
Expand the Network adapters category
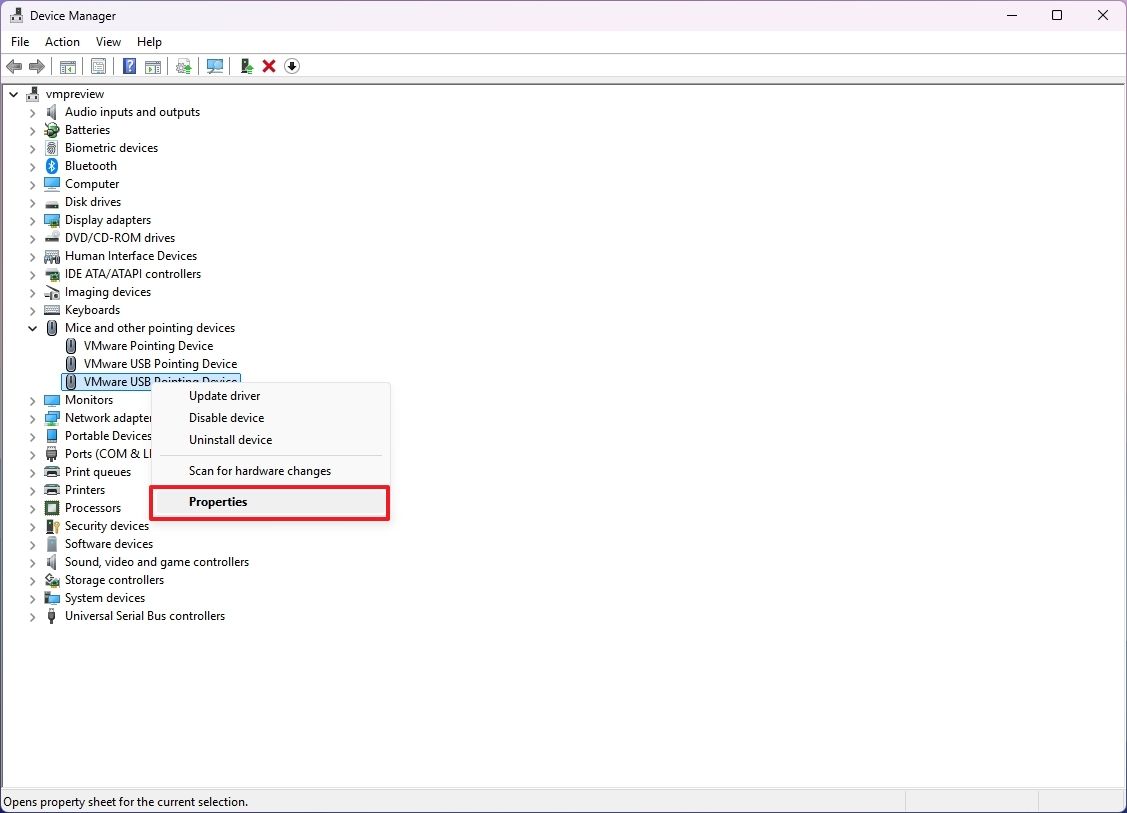click(32, 418)
